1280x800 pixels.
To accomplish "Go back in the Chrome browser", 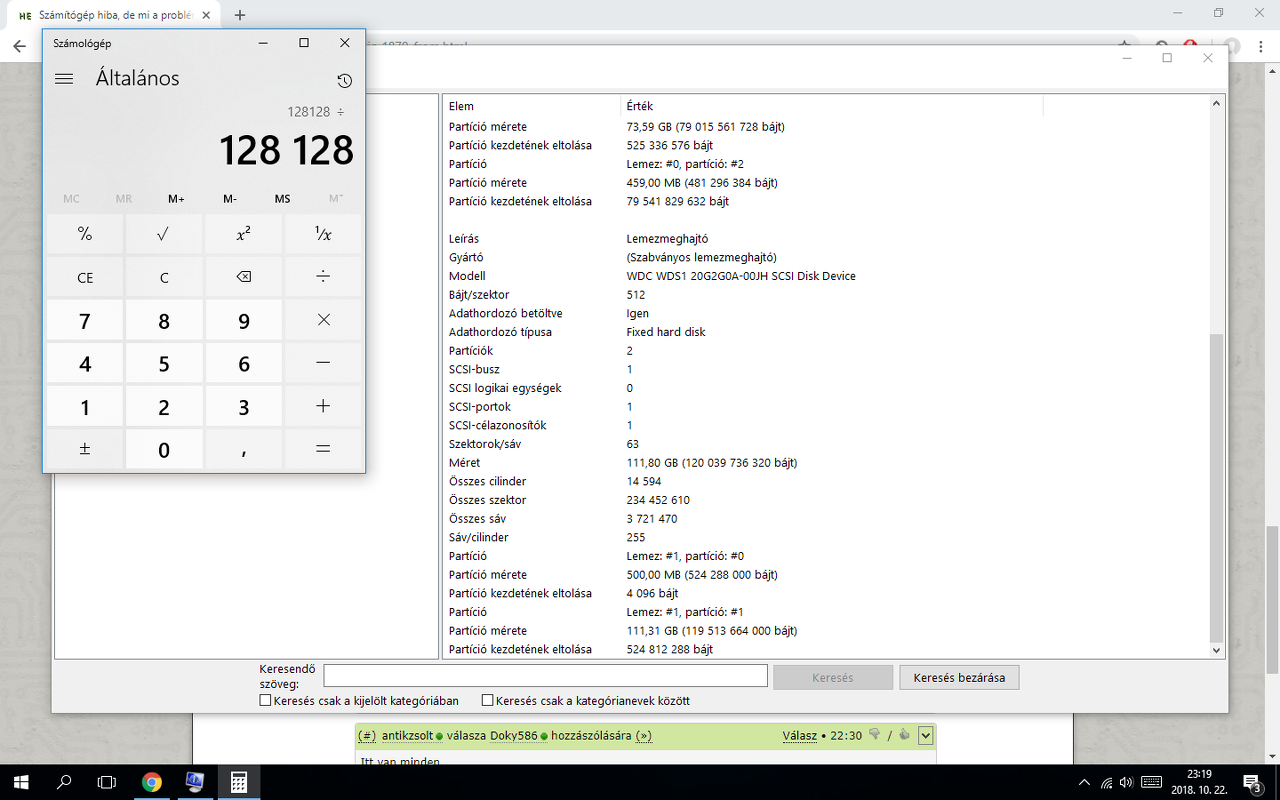I will tap(19, 46).
